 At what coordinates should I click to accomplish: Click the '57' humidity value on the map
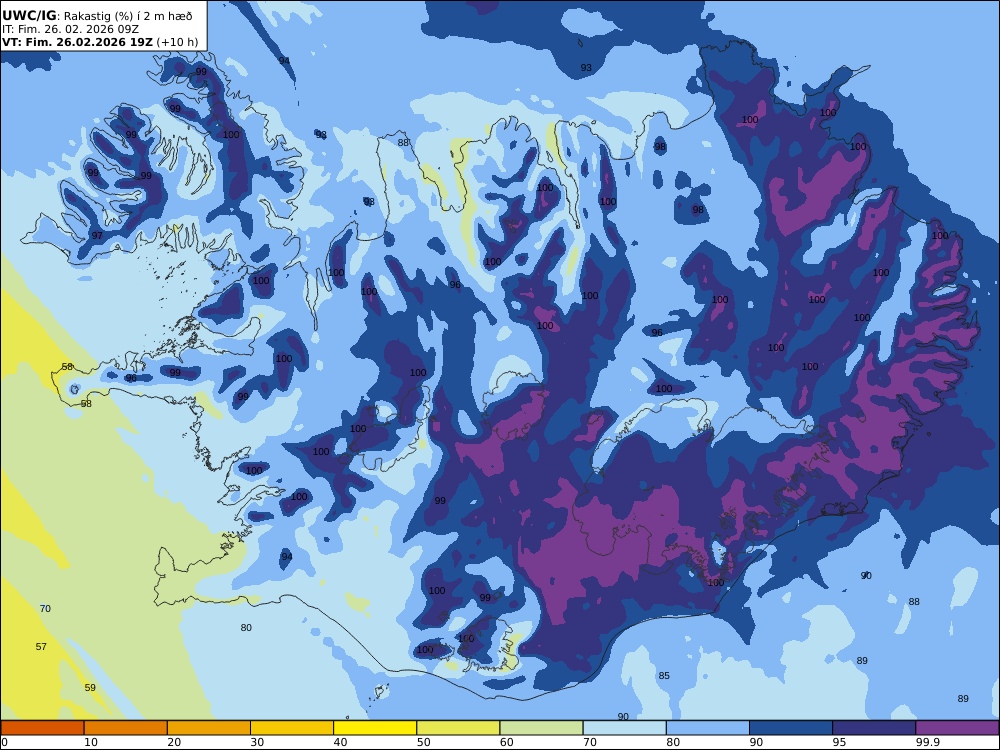41,647
